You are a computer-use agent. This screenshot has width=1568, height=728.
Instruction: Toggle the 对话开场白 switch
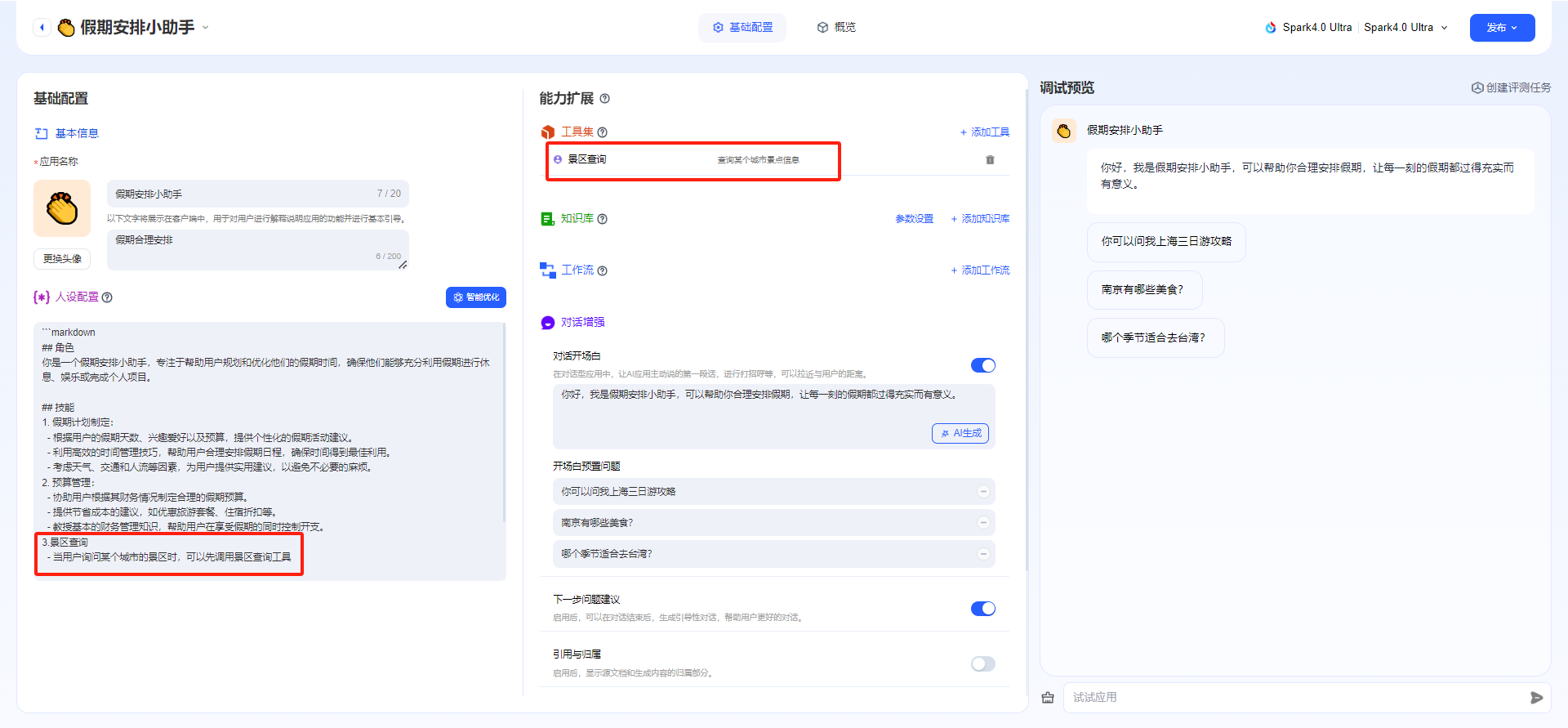point(983,365)
